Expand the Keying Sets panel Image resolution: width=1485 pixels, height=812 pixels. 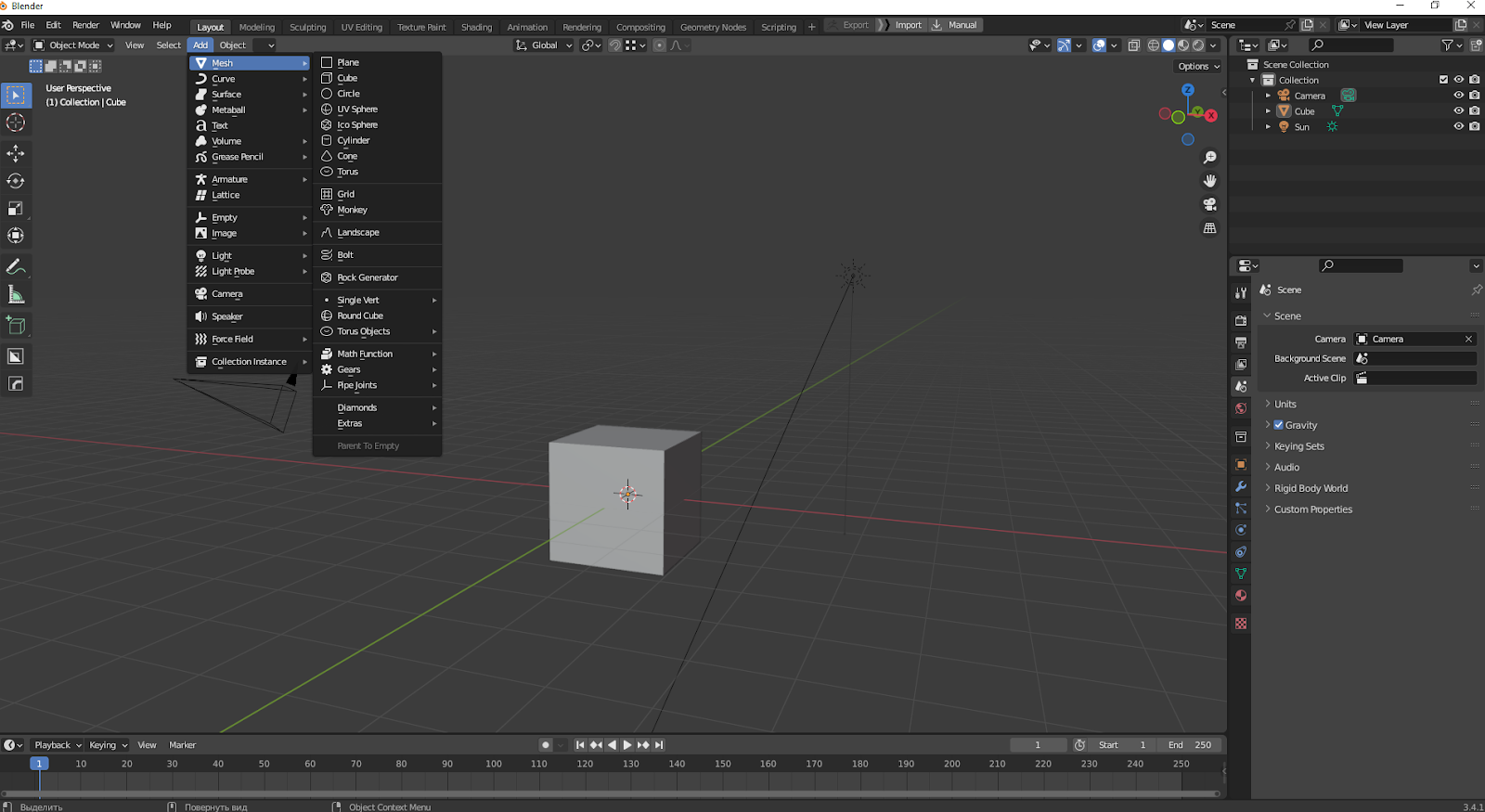pyautogui.click(x=1298, y=446)
